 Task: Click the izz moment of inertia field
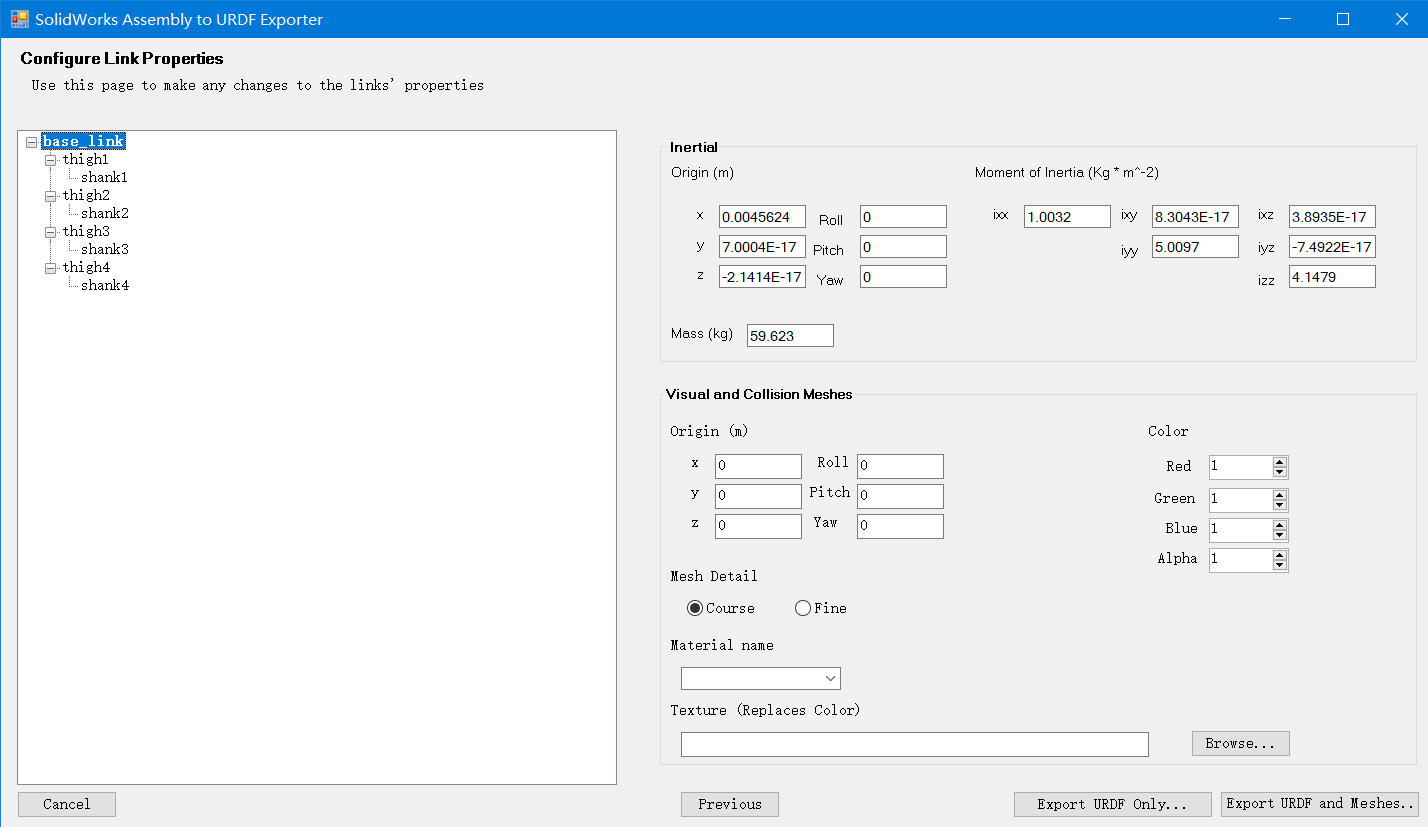click(1332, 277)
